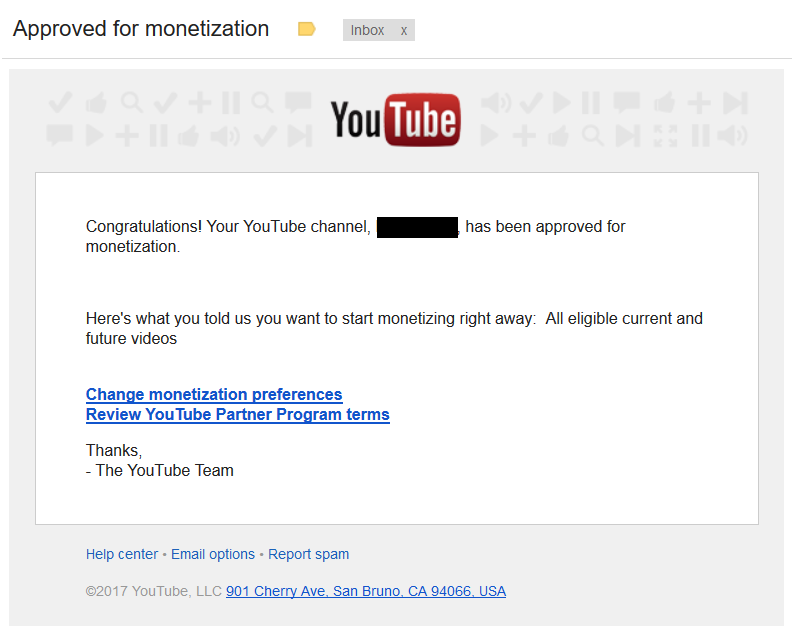The height and width of the screenshot is (633, 792).
Task: Open the Help center link
Action: point(122,554)
